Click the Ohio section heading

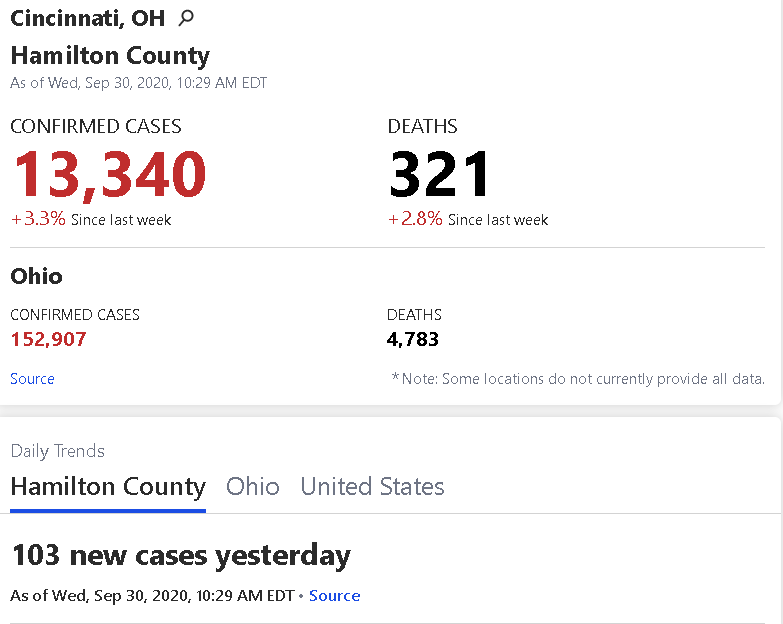click(x=36, y=276)
